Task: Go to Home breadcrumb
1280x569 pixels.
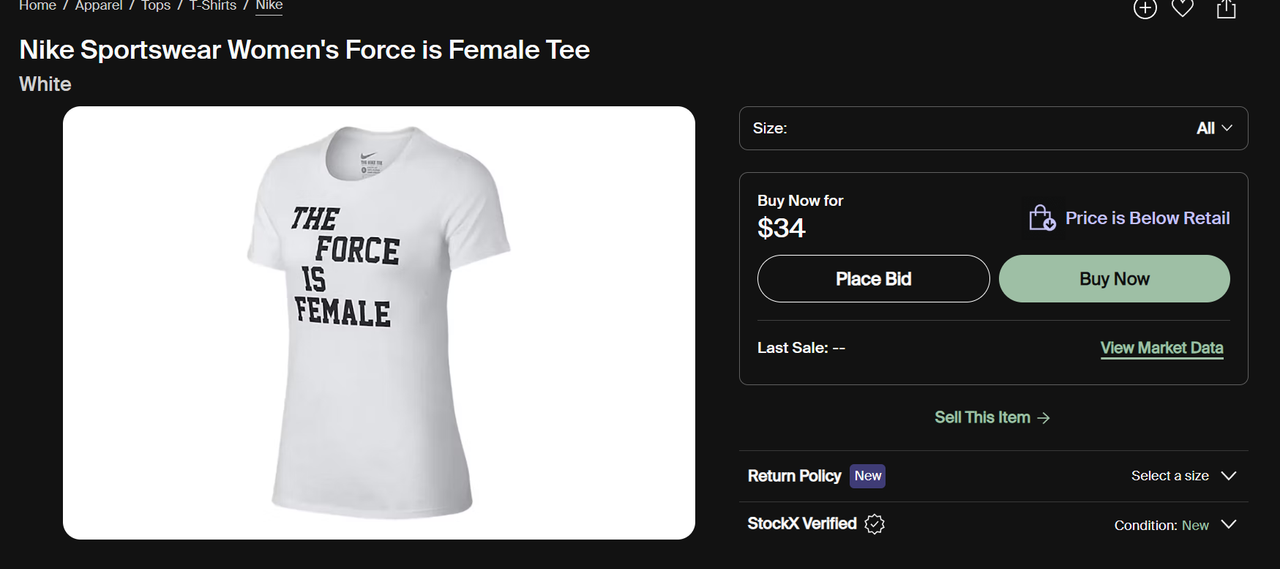Action: click(x=37, y=6)
